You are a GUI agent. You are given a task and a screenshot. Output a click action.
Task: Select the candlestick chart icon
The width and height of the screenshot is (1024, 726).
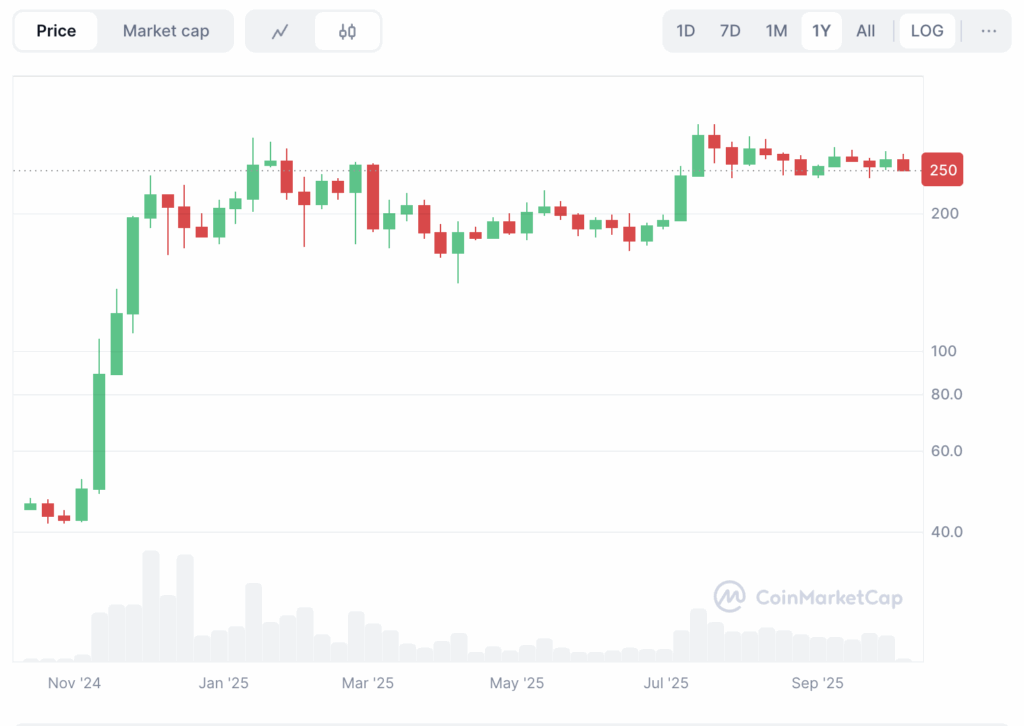(345, 31)
